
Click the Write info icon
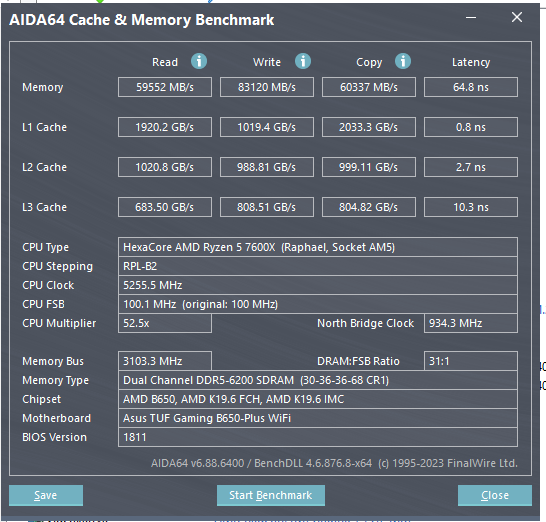(303, 61)
